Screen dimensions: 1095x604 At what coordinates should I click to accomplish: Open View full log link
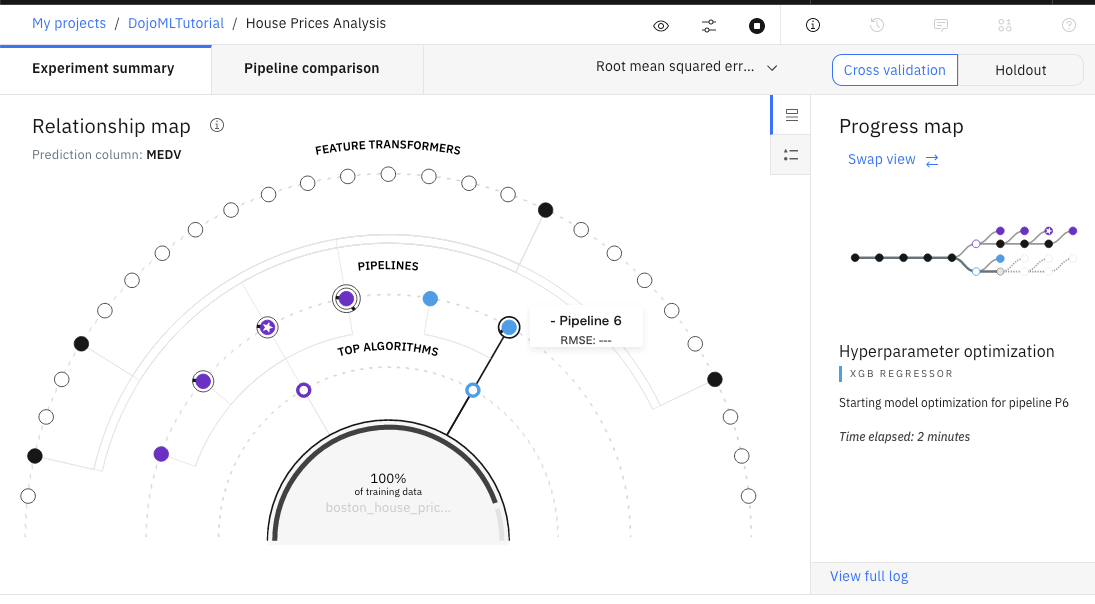pyautogui.click(x=869, y=576)
